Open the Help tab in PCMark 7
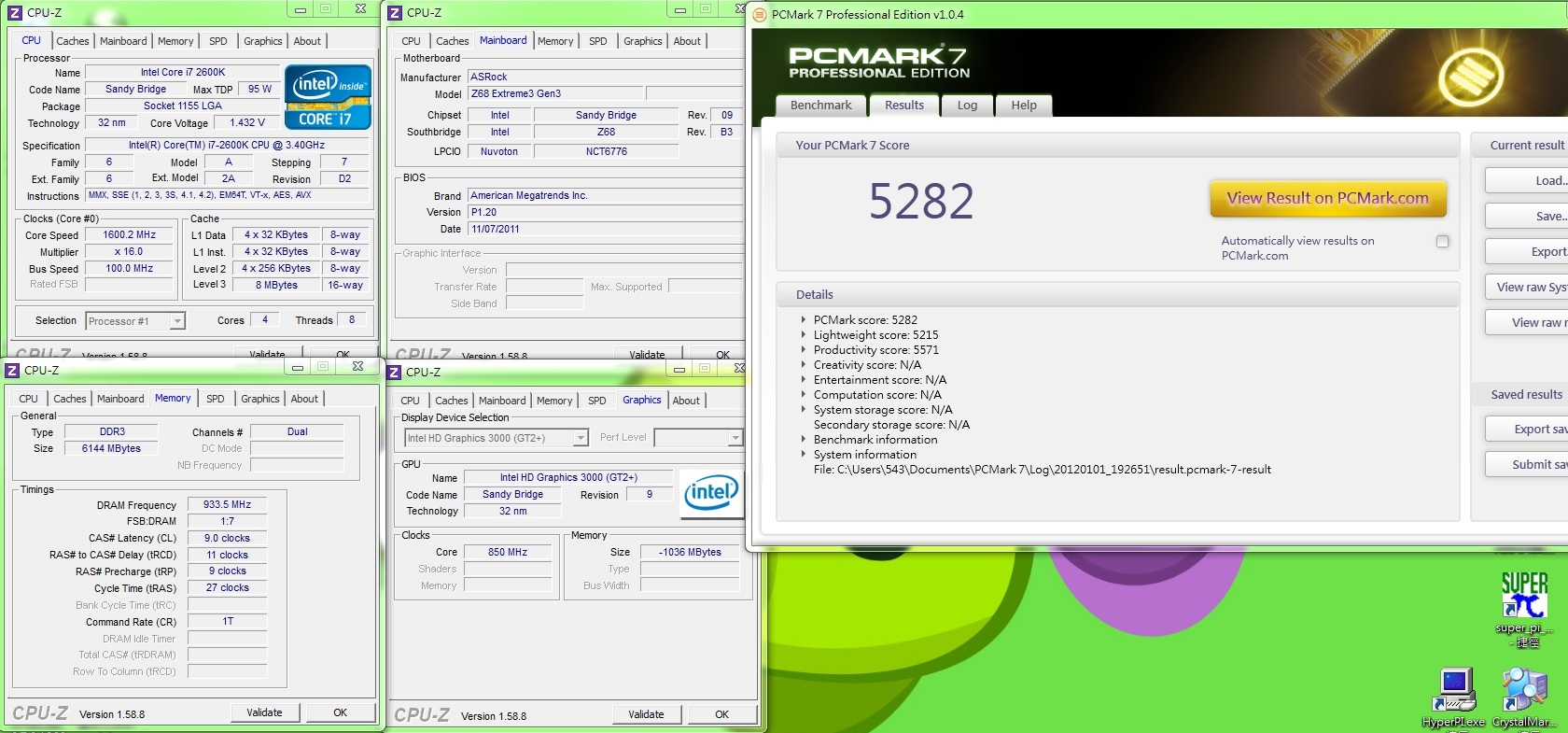Viewport: 1568px width, 733px height. 1024,106
